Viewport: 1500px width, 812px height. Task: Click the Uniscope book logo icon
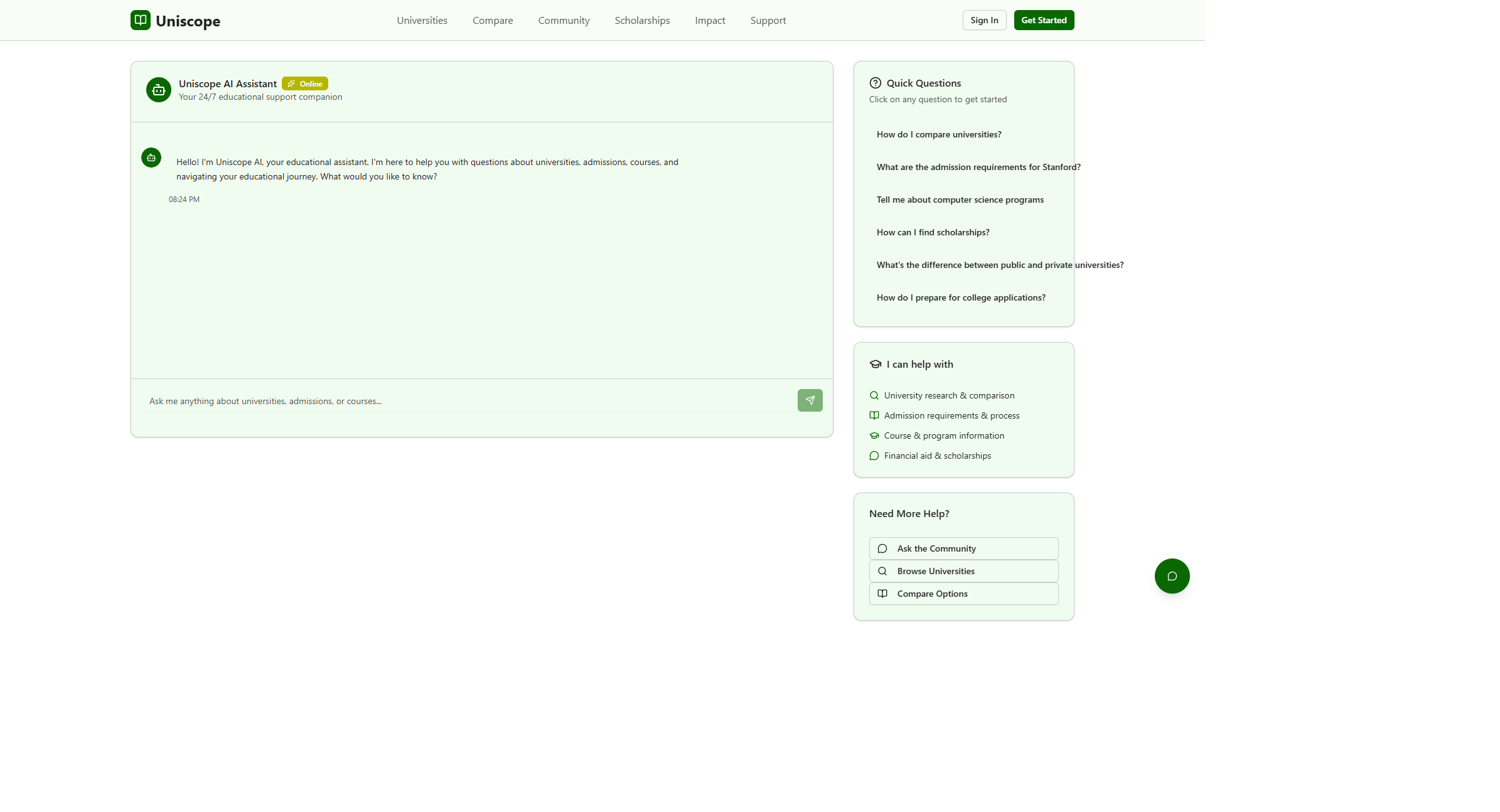click(x=141, y=20)
